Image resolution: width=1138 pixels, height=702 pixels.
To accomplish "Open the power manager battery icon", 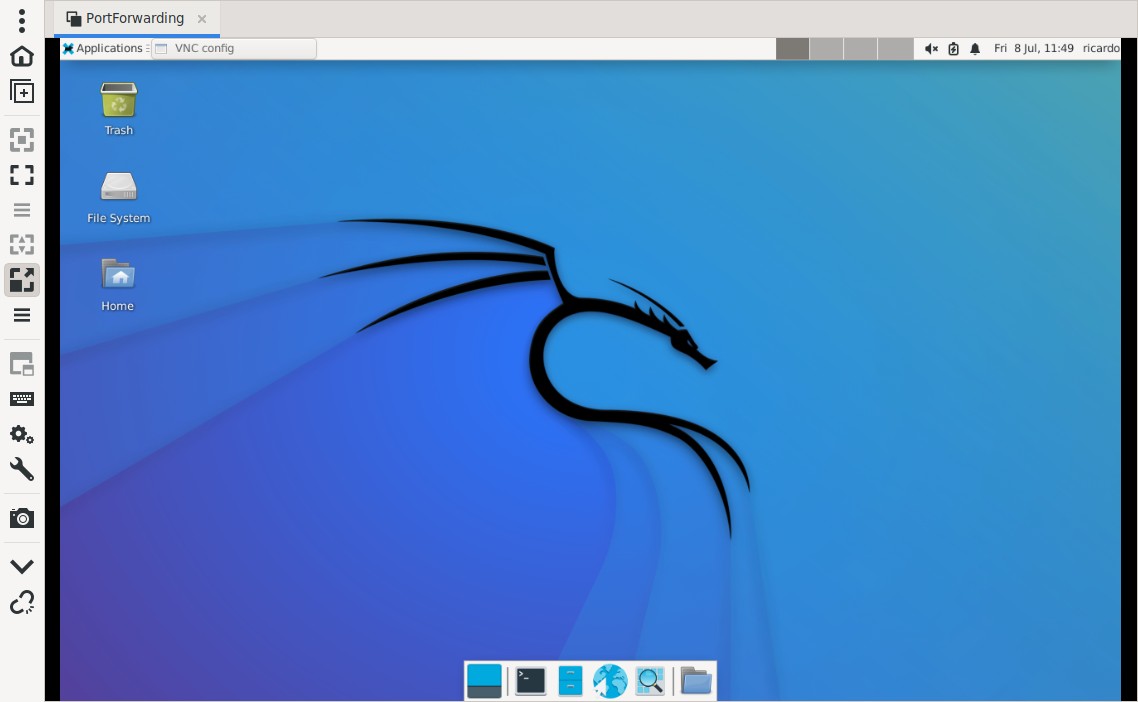I will point(954,49).
